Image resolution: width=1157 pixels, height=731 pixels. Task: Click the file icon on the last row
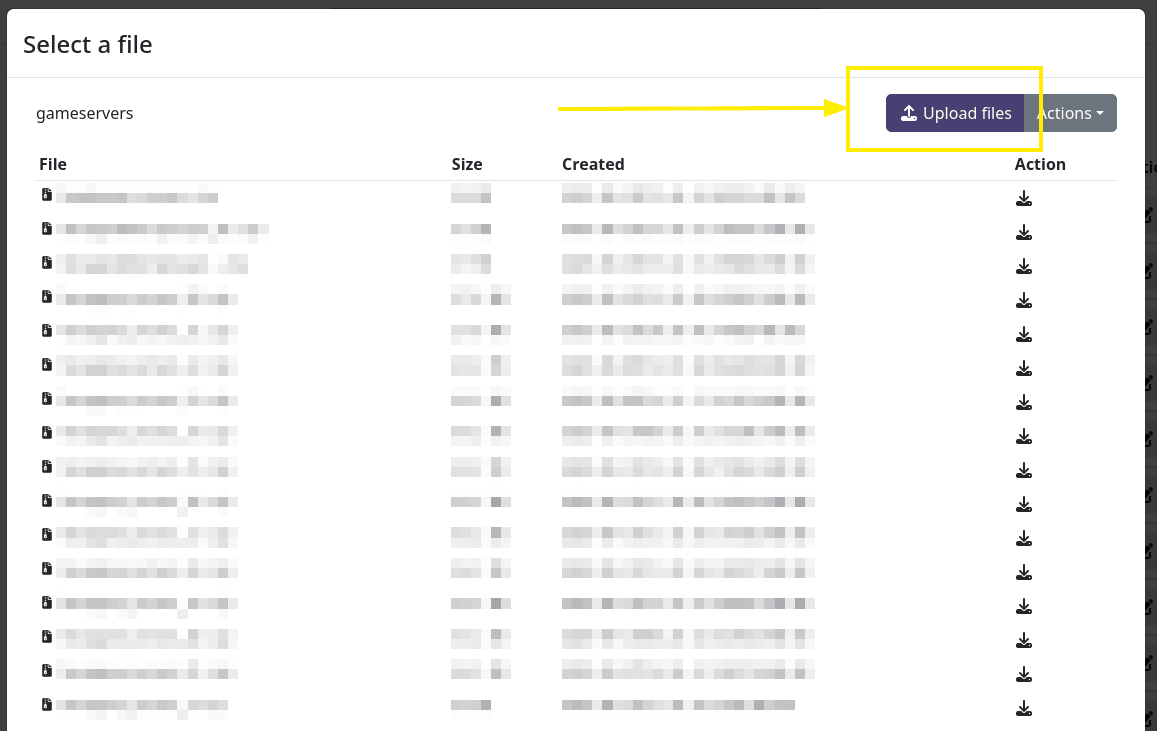[46, 704]
